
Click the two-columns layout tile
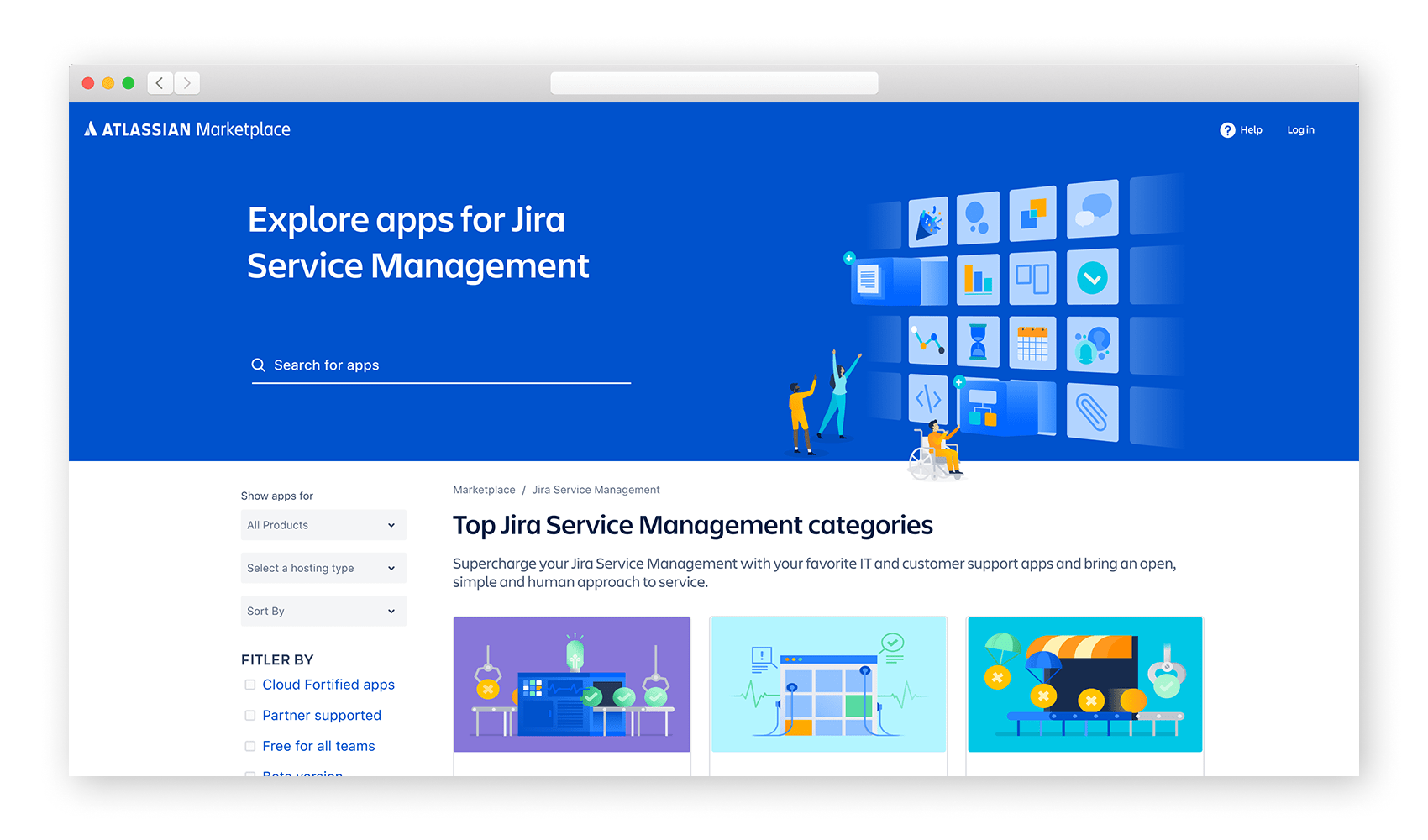1032,278
